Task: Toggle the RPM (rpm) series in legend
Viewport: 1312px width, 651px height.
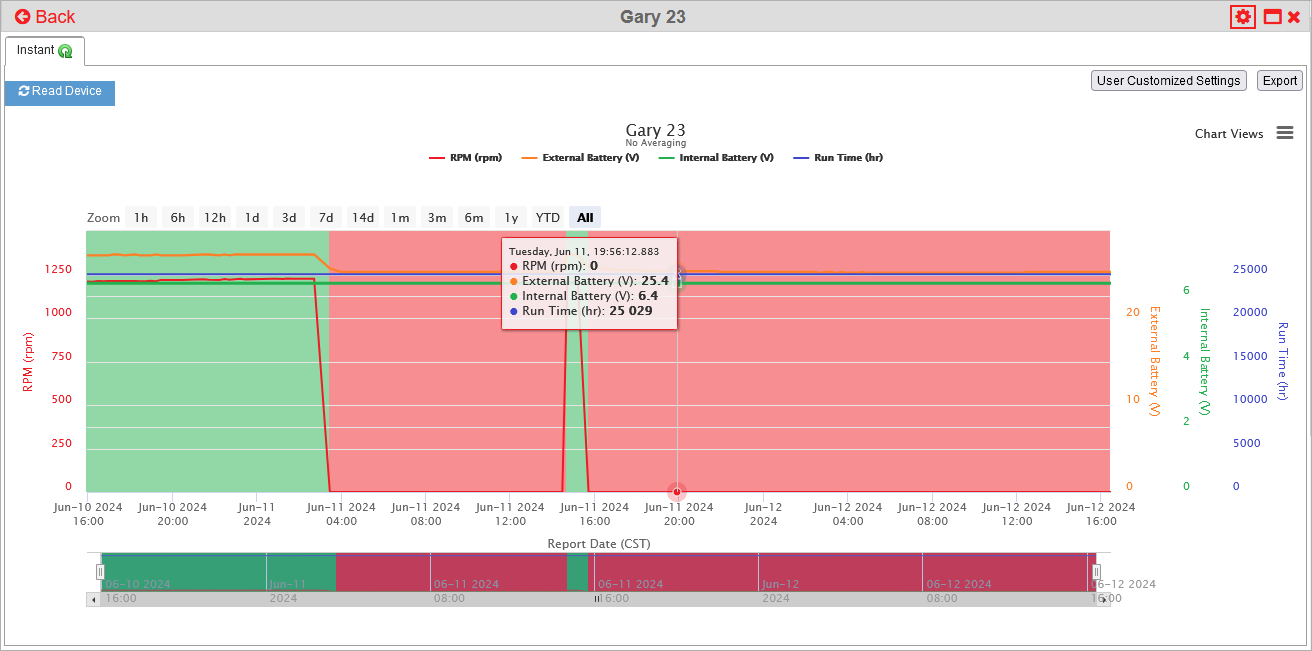Action: 465,158
